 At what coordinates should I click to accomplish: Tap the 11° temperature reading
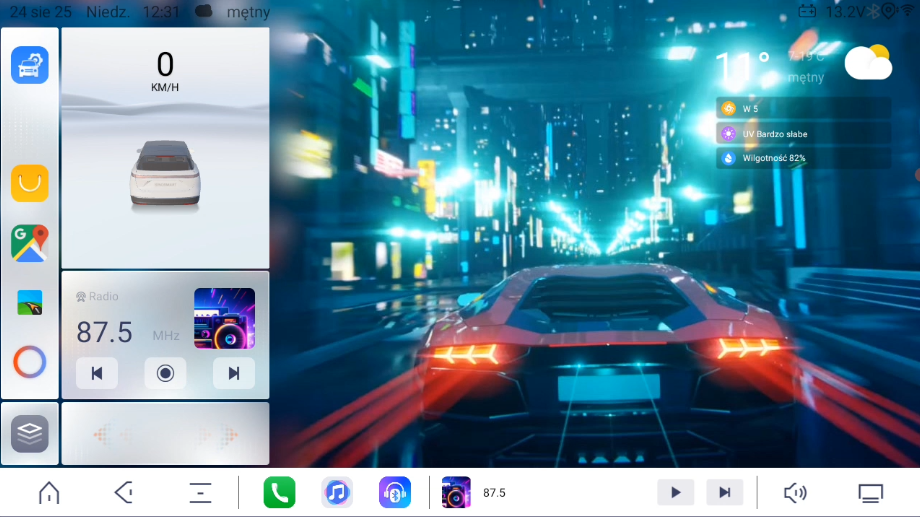pyautogui.click(x=743, y=68)
